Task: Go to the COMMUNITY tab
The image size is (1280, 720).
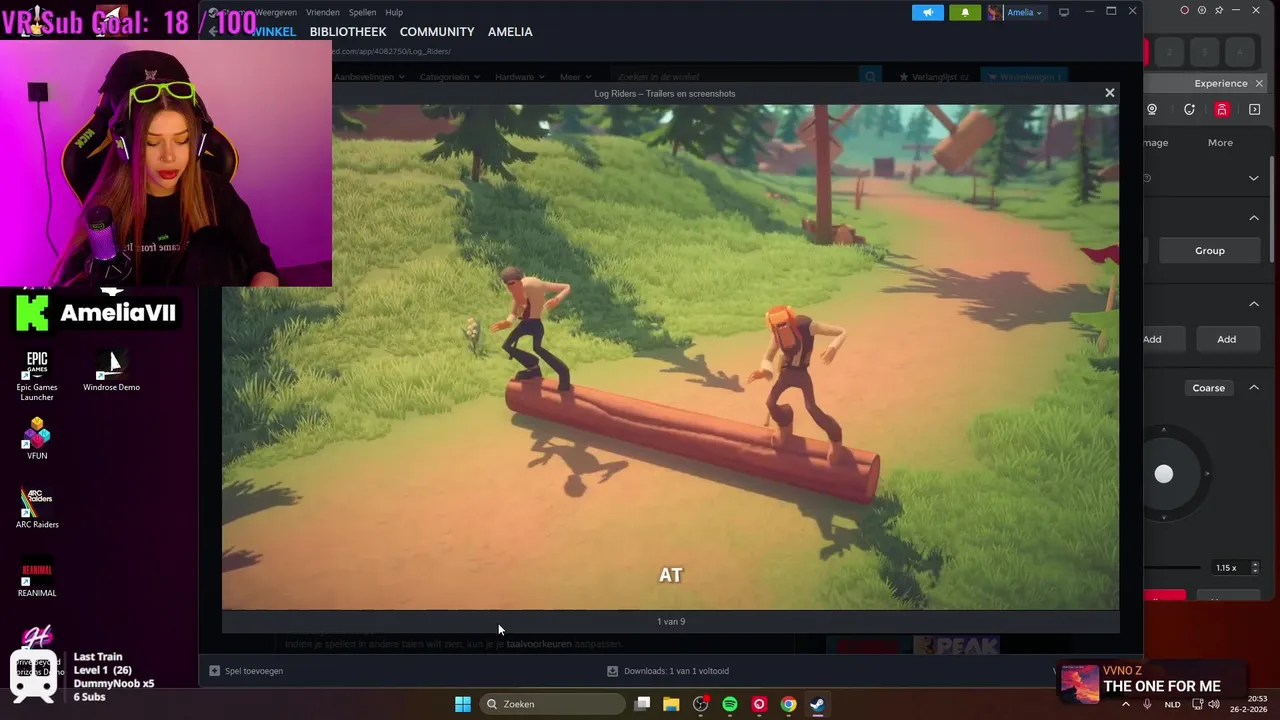Action: 437,32
